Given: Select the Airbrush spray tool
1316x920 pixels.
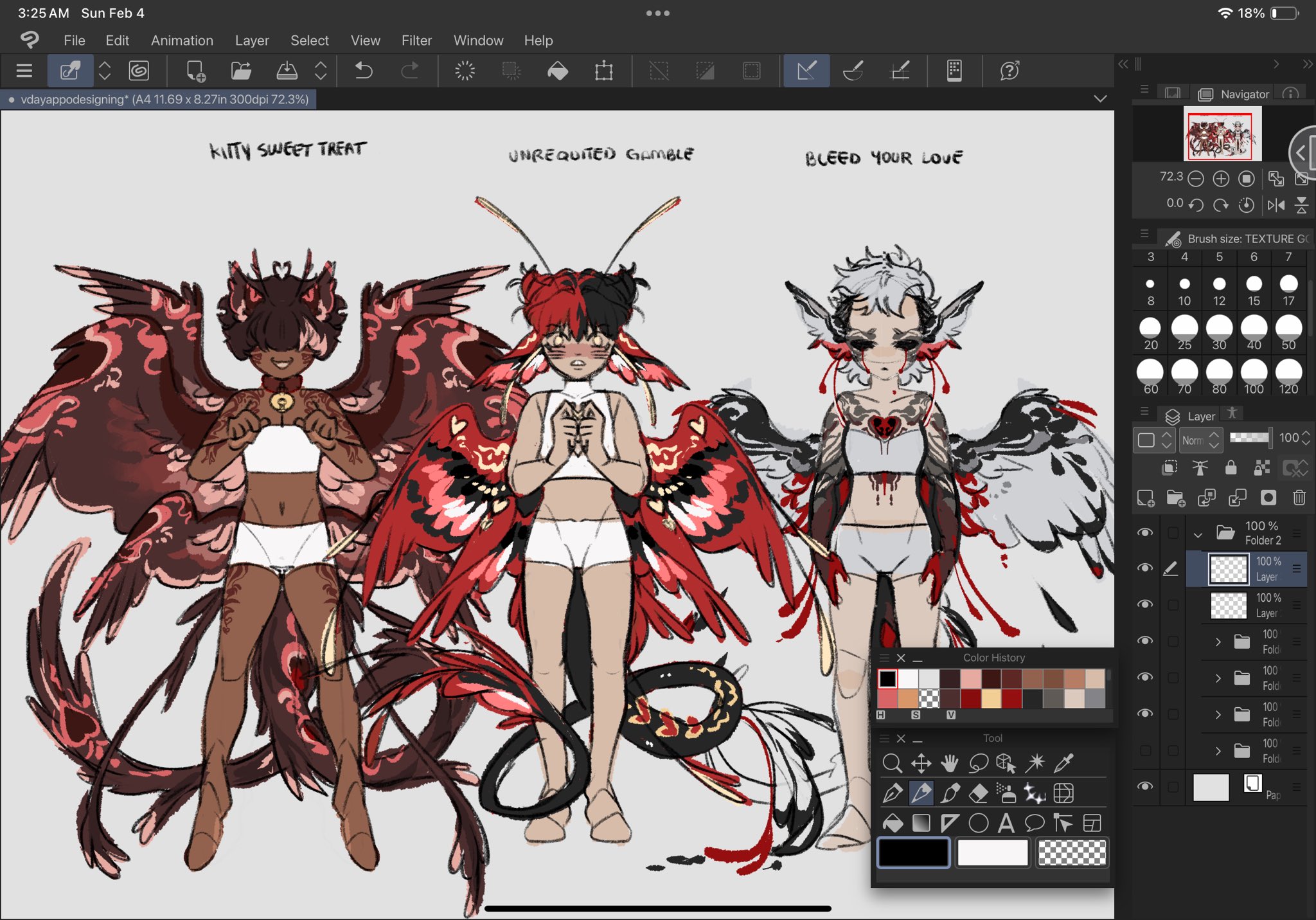Looking at the screenshot, I should click(1006, 793).
